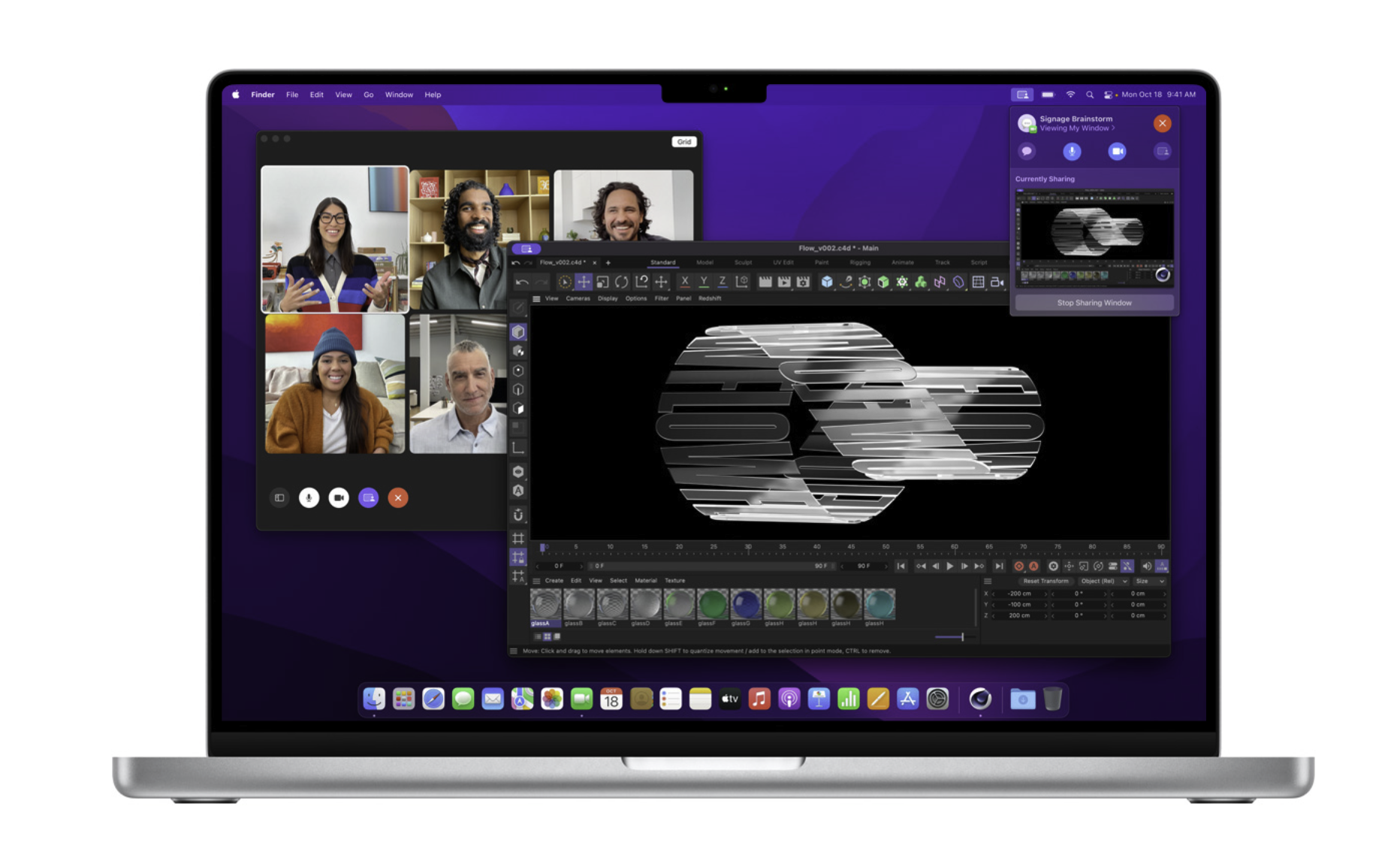Open screen sharing menu bar status icon
The width and height of the screenshot is (1400, 846).
(1022, 95)
